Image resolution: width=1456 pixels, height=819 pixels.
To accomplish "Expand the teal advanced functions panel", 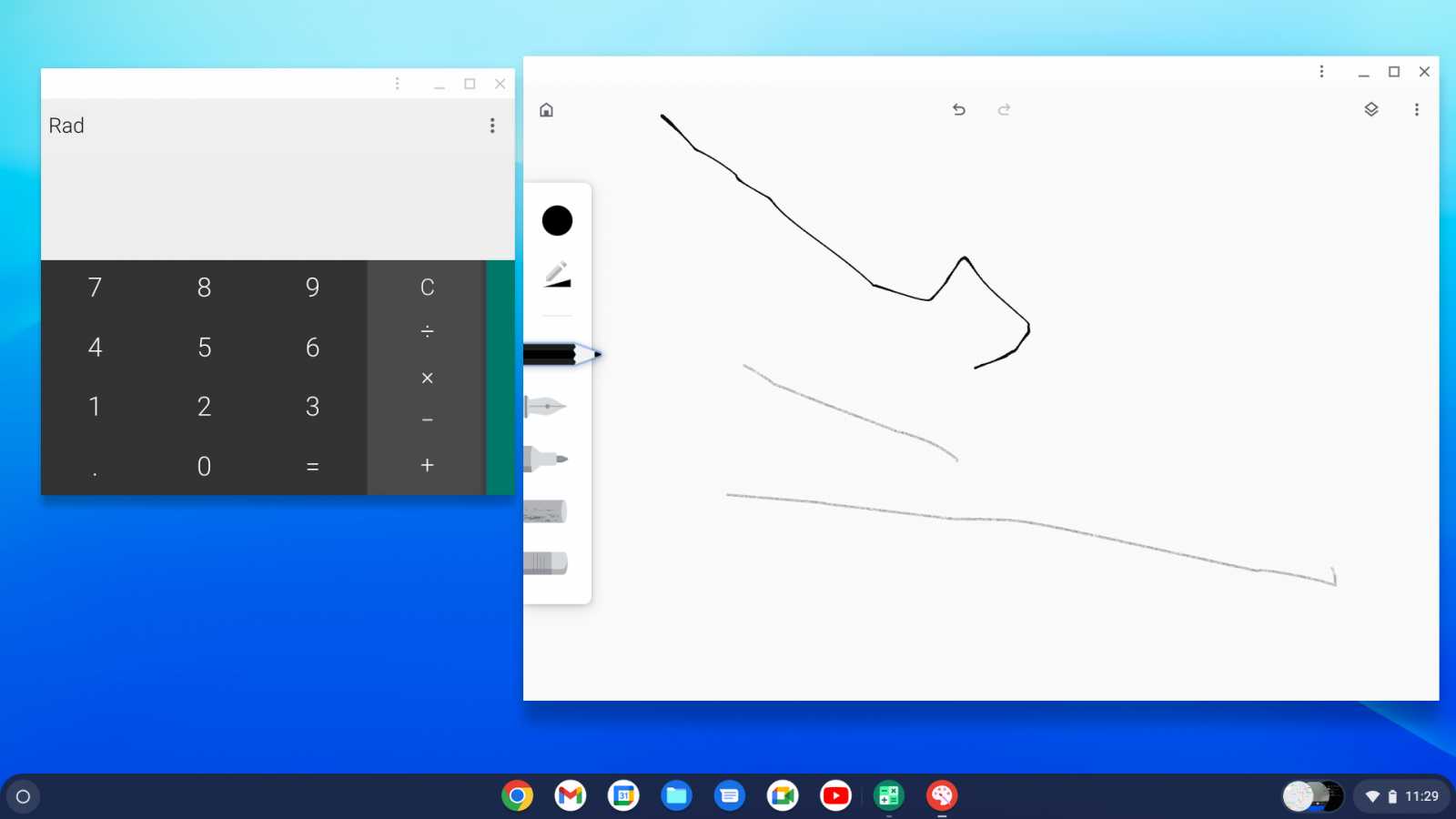I will pyautogui.click(x=500, y=378).
